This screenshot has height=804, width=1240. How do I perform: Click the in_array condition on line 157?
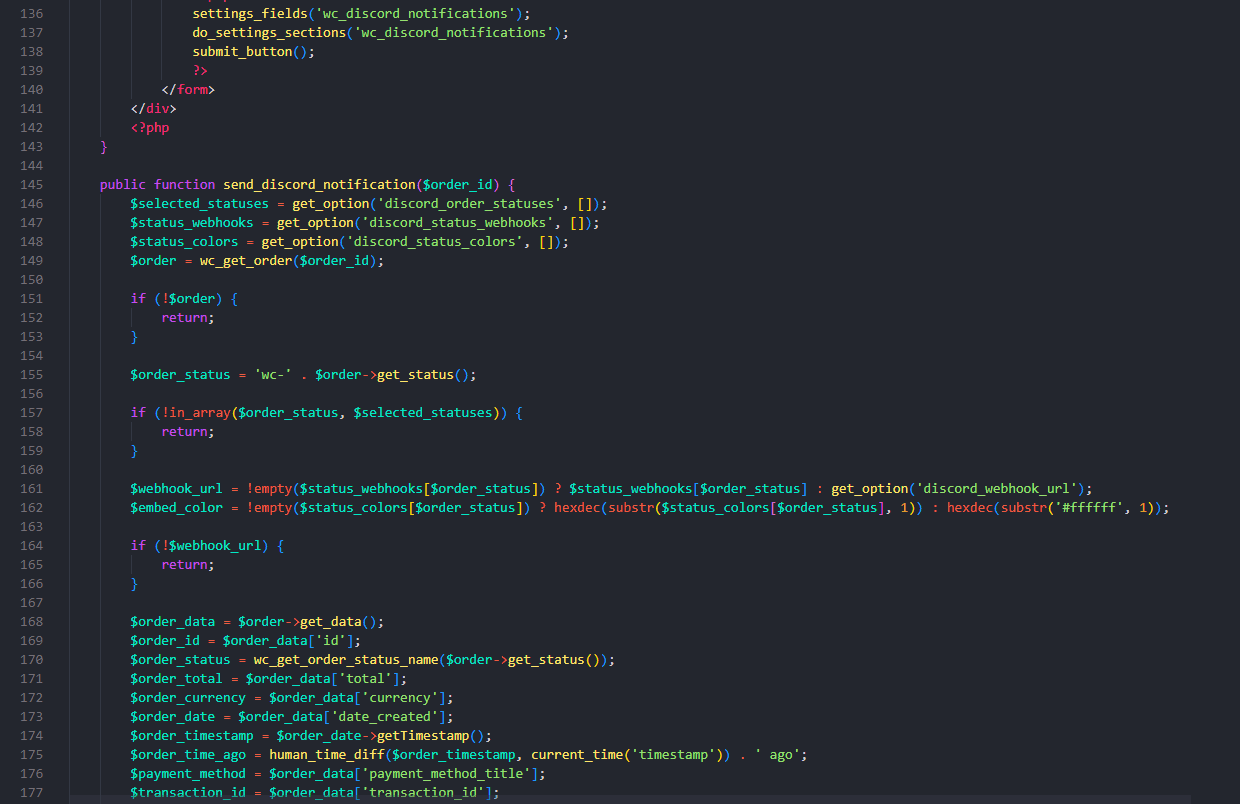(195, 413)
